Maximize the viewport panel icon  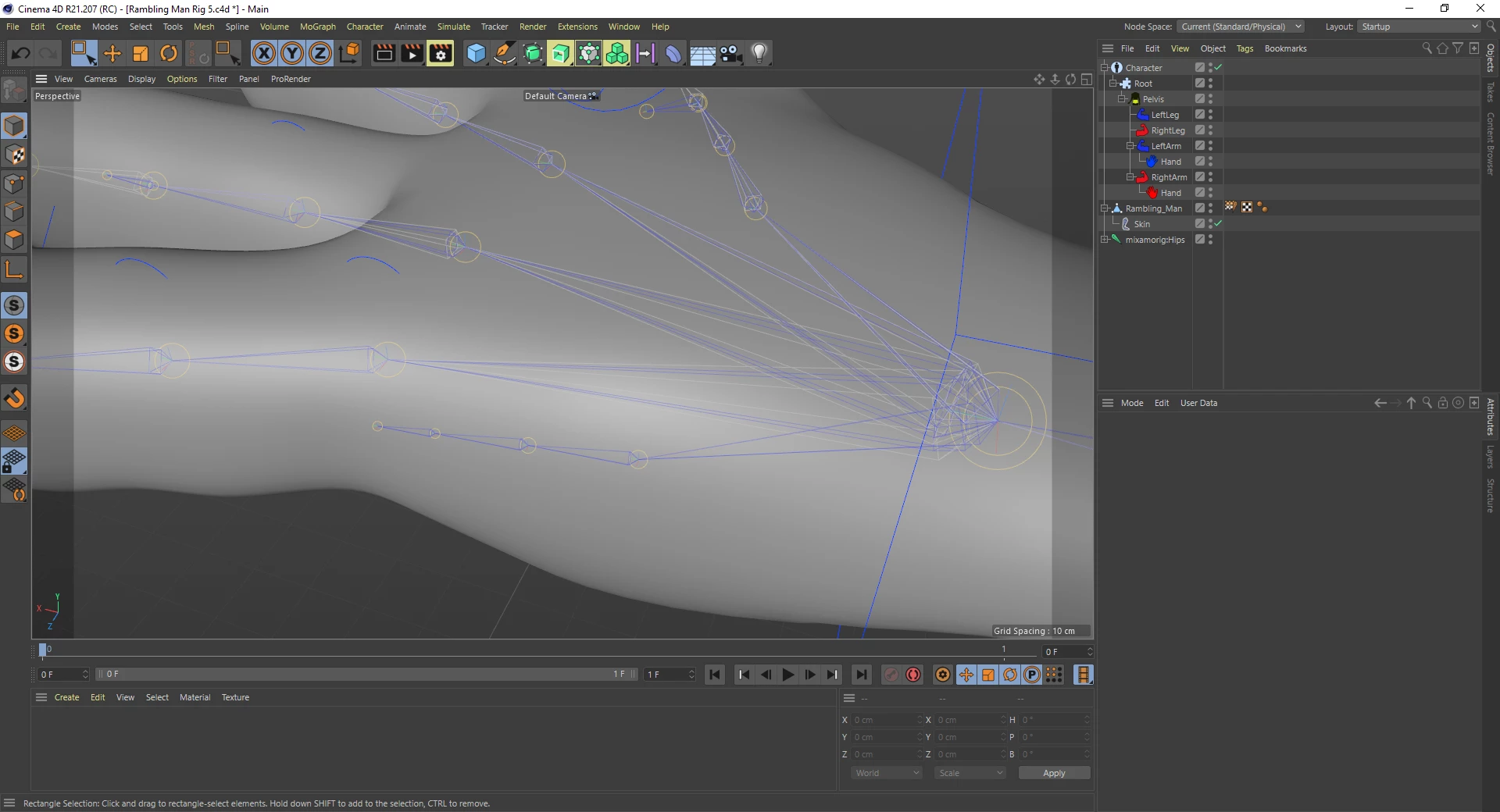pyautogui.click(x=1086, y=79)
